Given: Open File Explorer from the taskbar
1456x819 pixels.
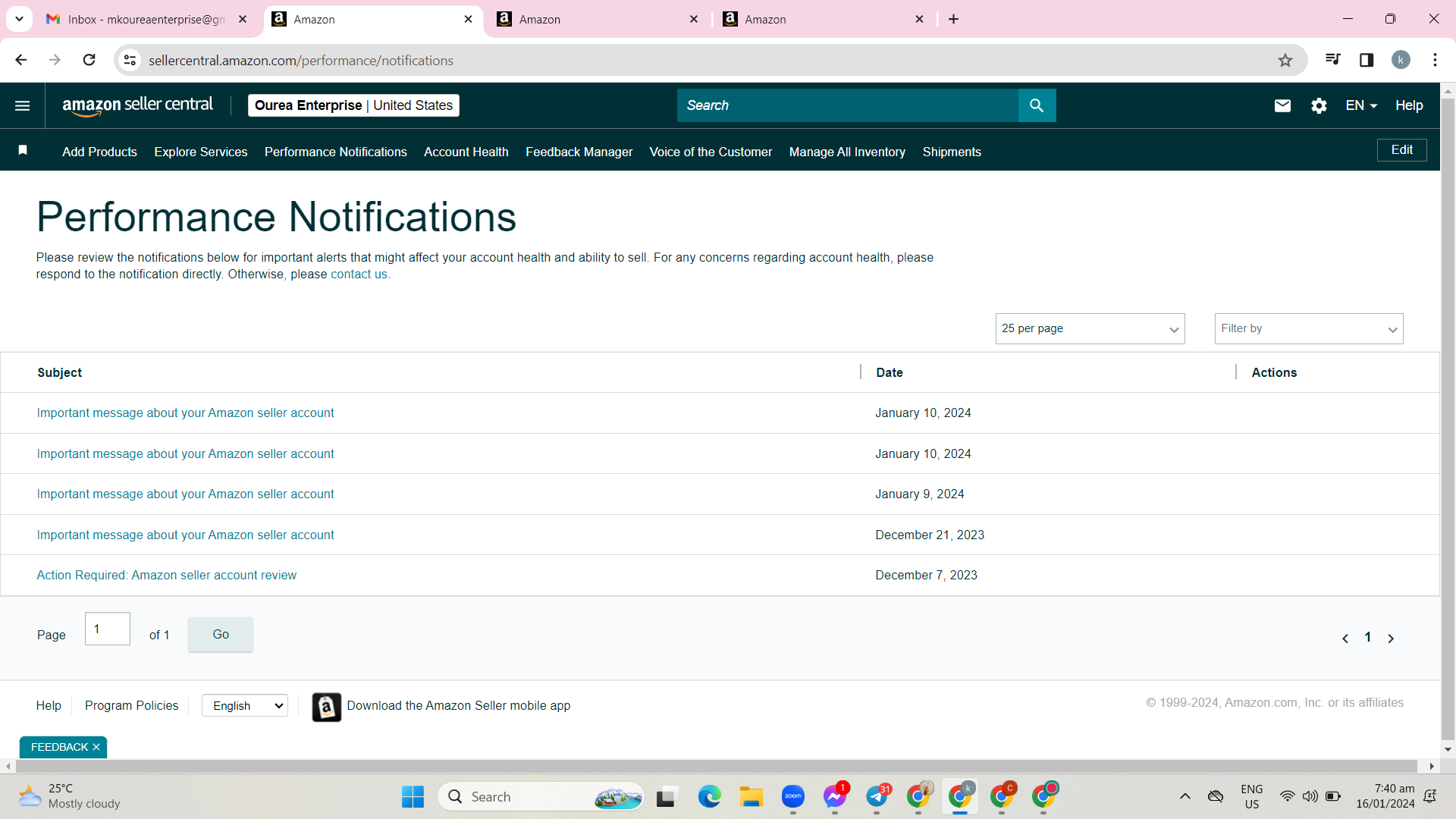Looking at the screenshot, I should pos(751,796).
